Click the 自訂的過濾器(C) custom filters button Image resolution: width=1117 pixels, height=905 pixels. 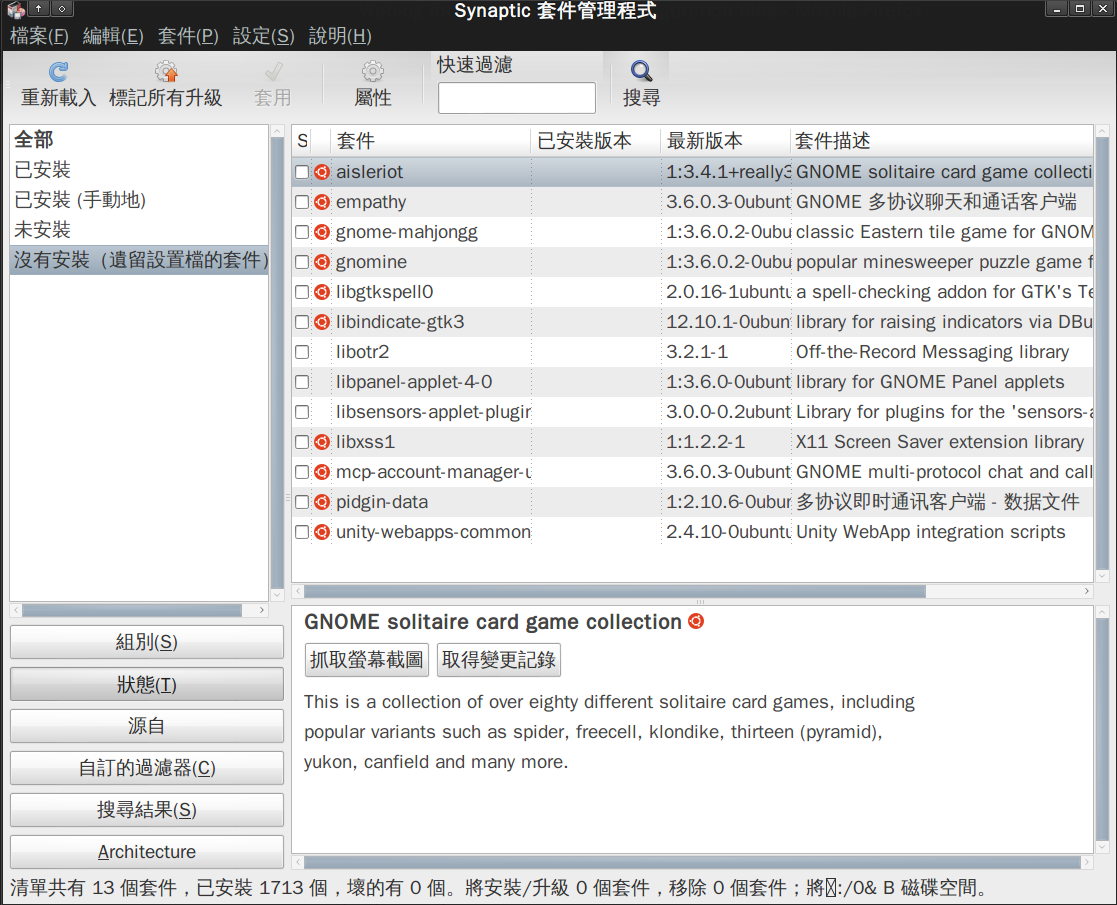(x=147, y=767)
